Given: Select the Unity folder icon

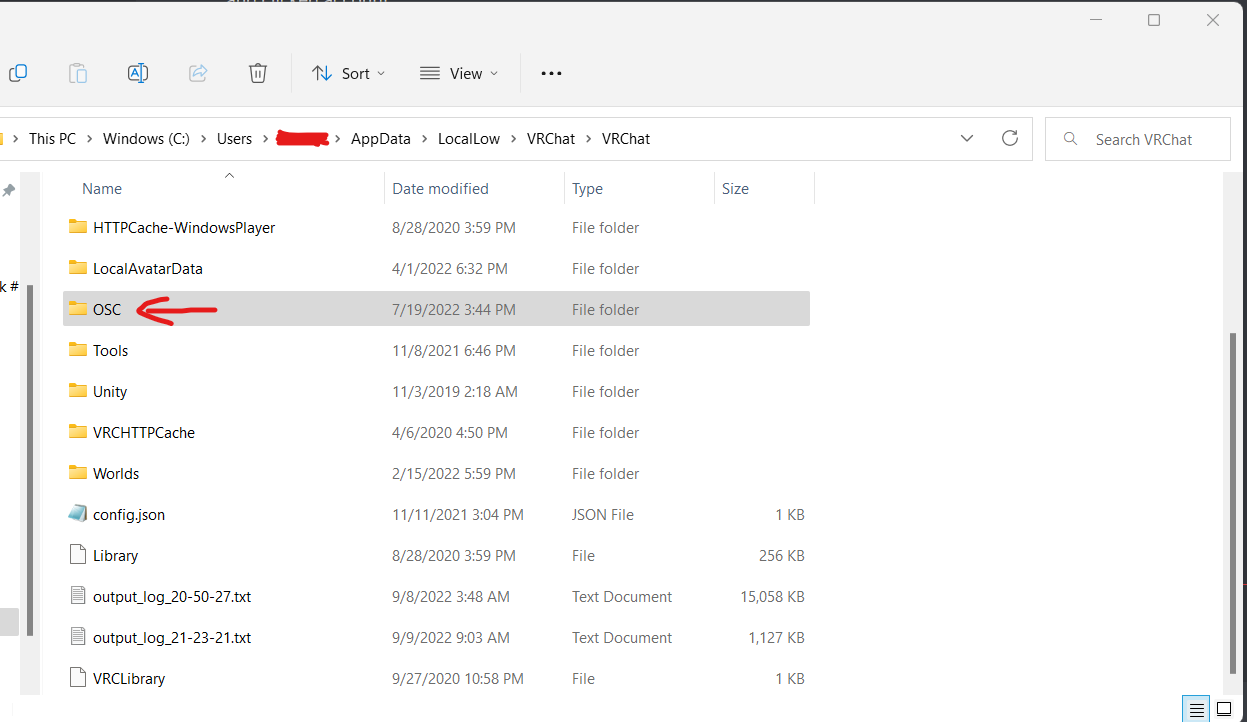Looking at the screenshot, I should point(78,391).
